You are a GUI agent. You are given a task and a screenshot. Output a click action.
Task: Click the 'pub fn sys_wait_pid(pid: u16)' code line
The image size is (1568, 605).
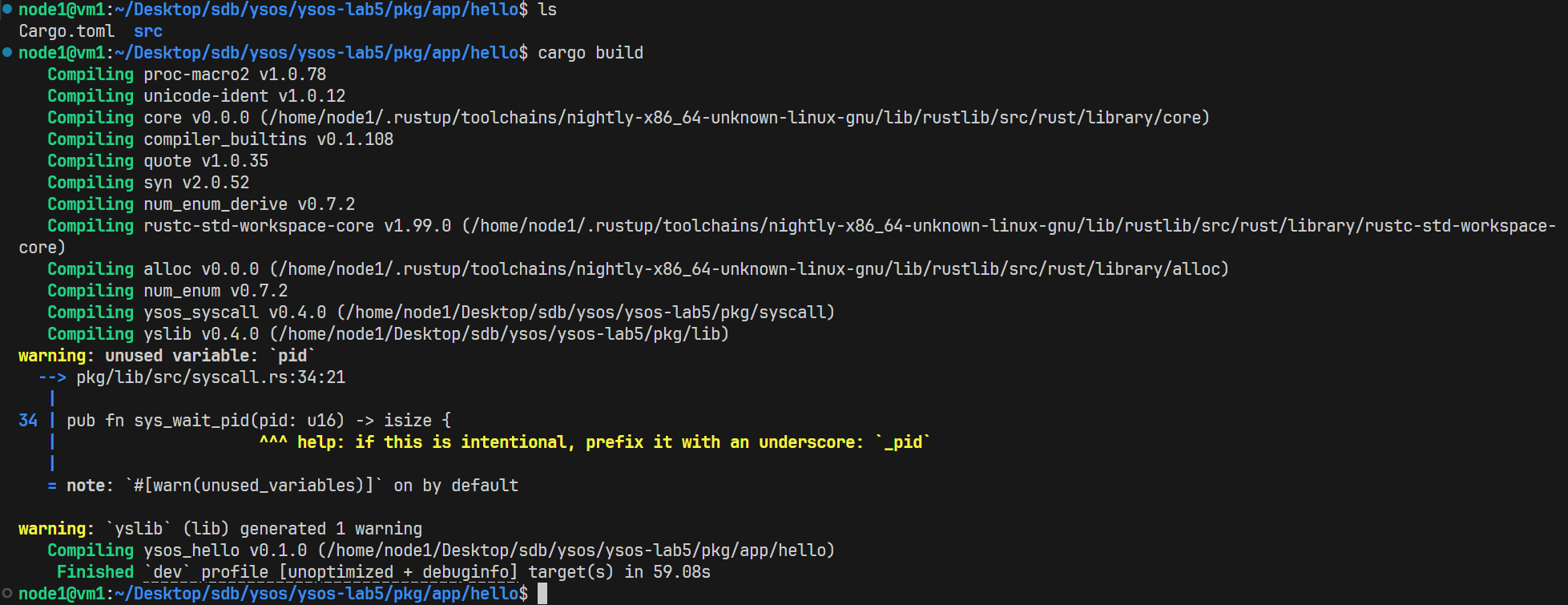coord(259,421)
